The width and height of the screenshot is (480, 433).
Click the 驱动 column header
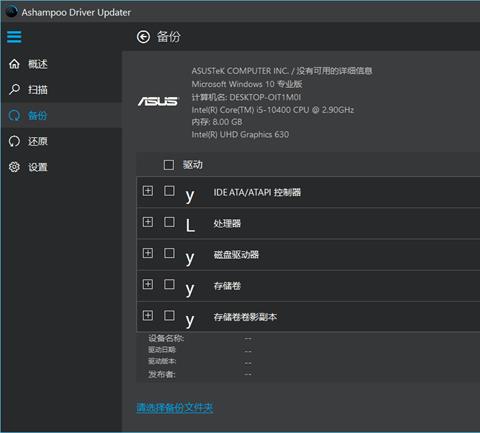[x=193, y=165]
